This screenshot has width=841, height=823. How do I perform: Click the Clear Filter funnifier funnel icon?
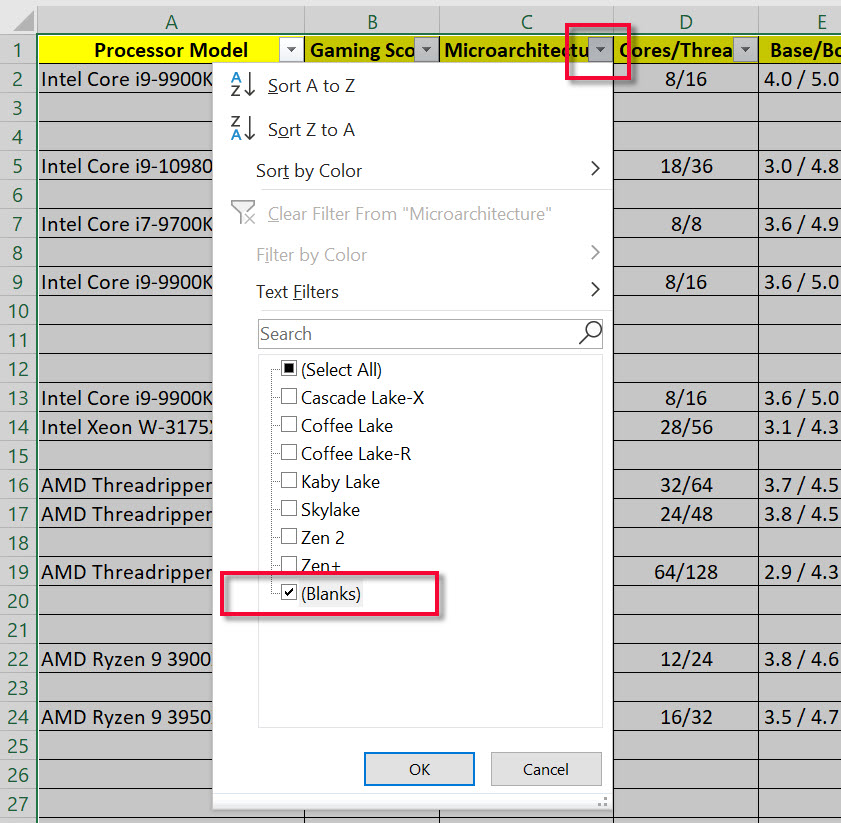click(x=243, y=212)
